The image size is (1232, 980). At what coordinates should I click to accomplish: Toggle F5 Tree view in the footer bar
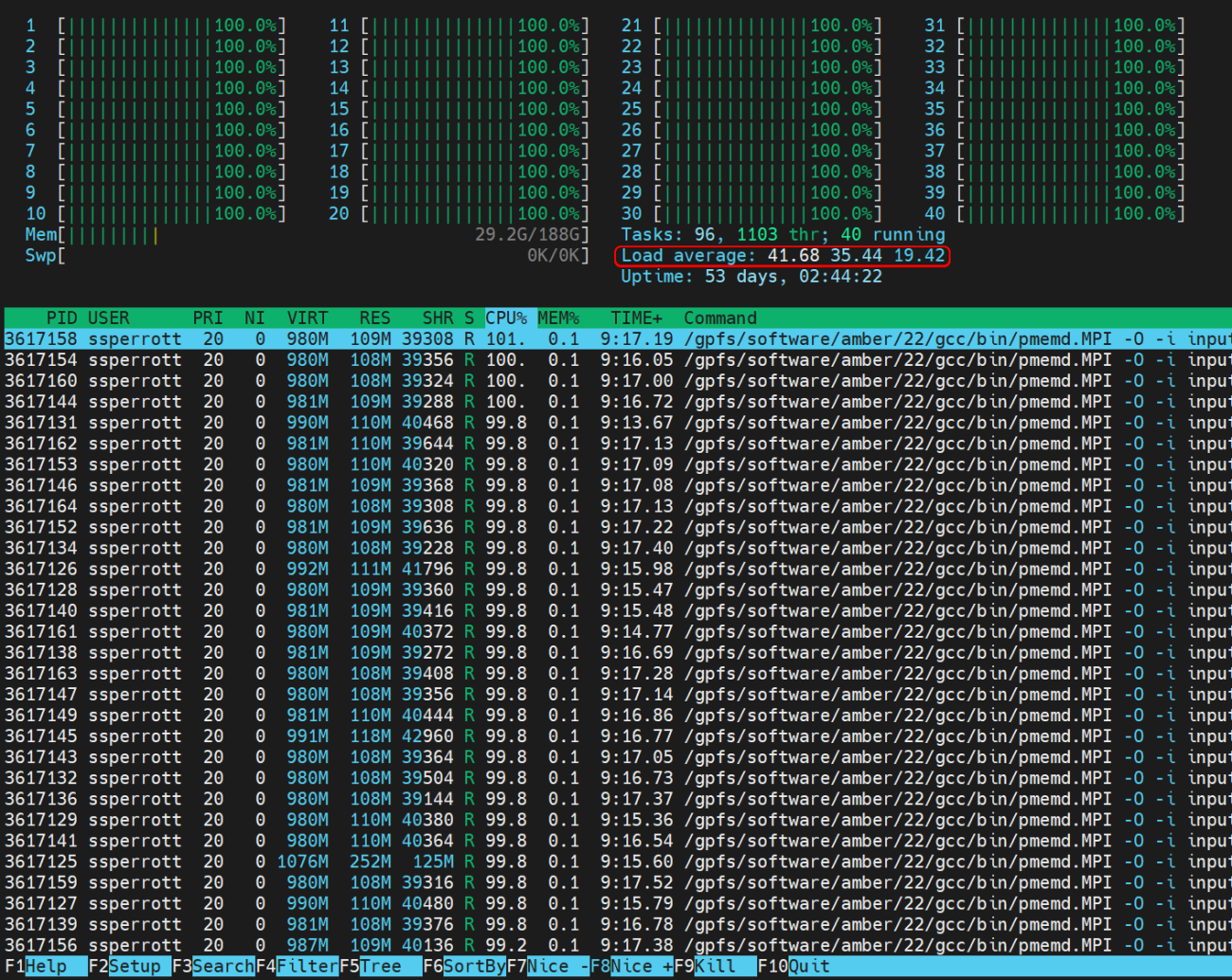(381, 967)
